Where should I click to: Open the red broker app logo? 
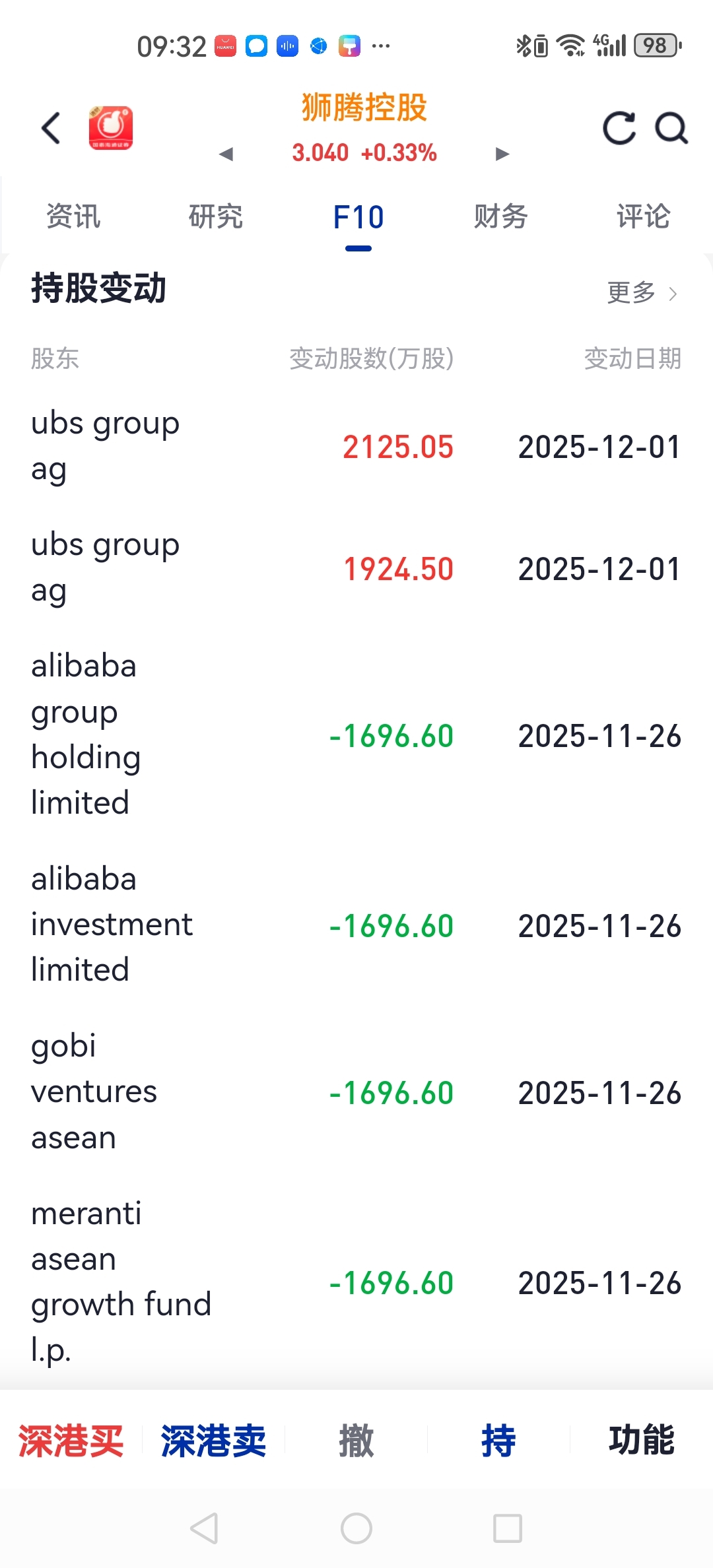(111, 128)
